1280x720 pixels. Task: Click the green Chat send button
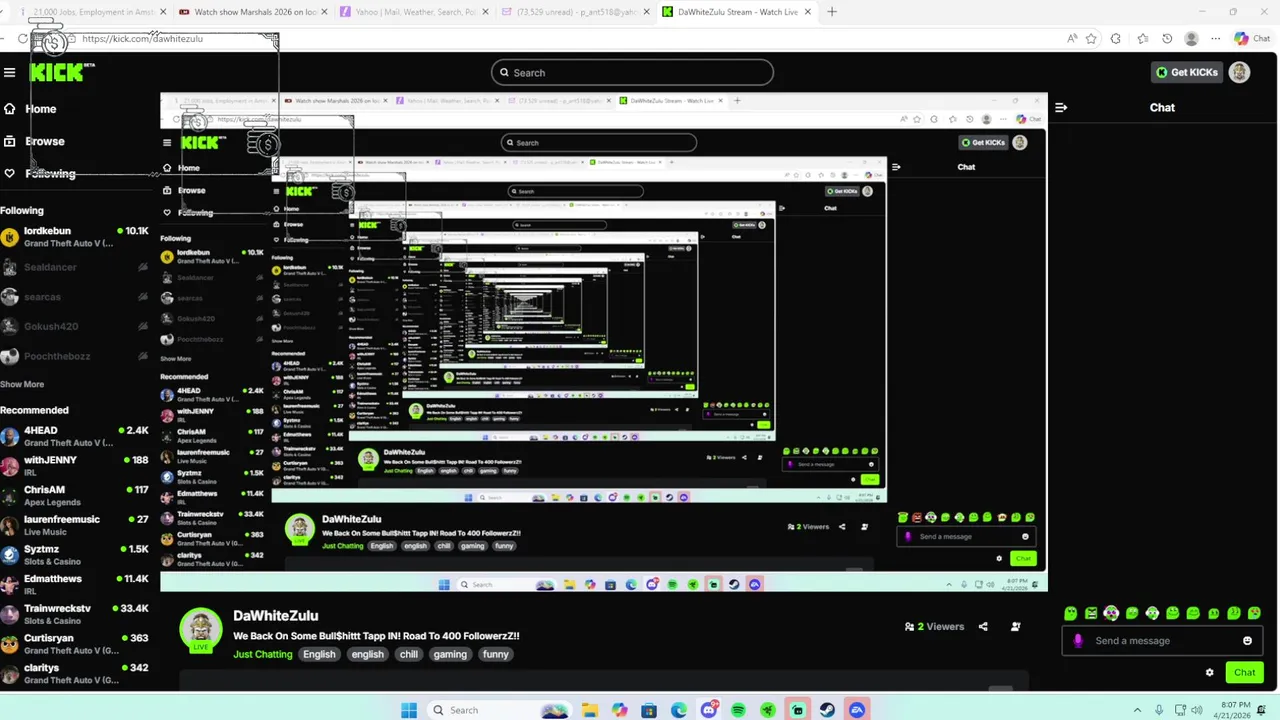(x=1244, y=672)
